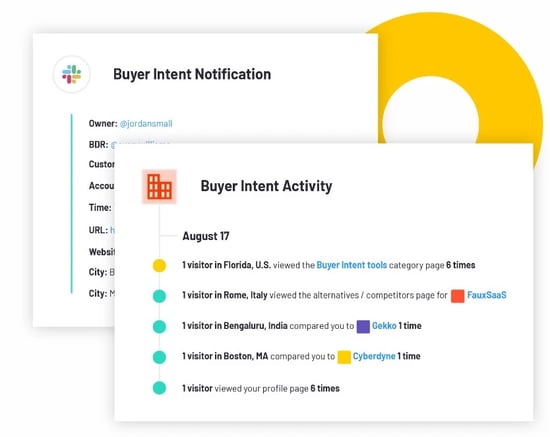Select the Rome, Italy timeline marker
Viewport: 550px width, 437px height.
click(x=159, y=296)
